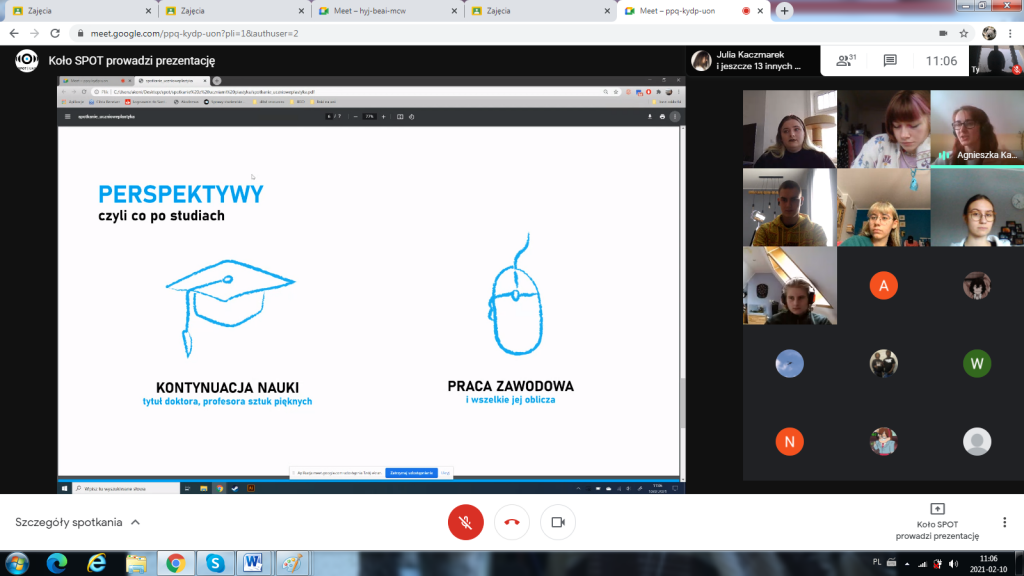1024x576 pixels.
Task: Hang up with the red phone button
Action: [512, 522]
